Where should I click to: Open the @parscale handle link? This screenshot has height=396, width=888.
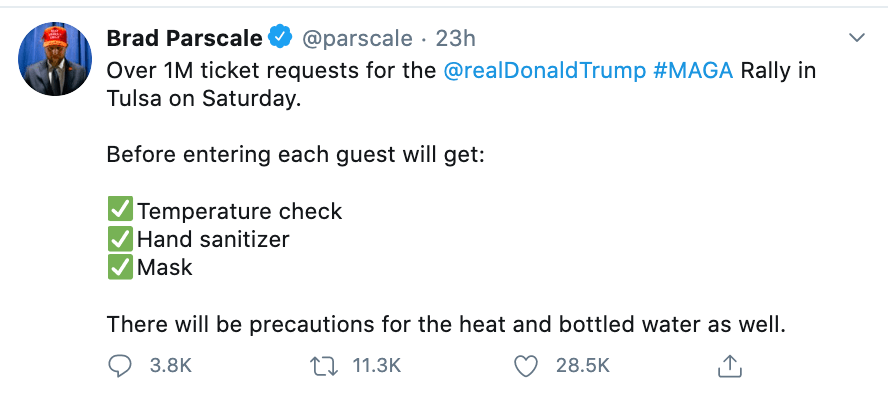(x=357, y=39)
